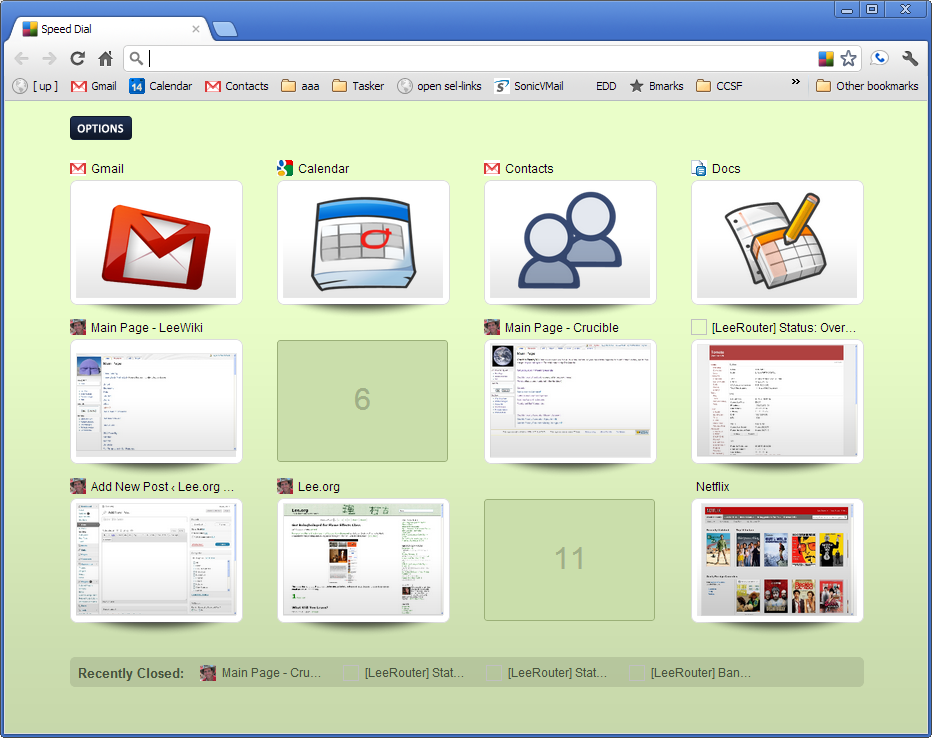The height and width of the screenshot is (738, 932).
Task: Click the Docs dial title icon
Action: [699, 168]
